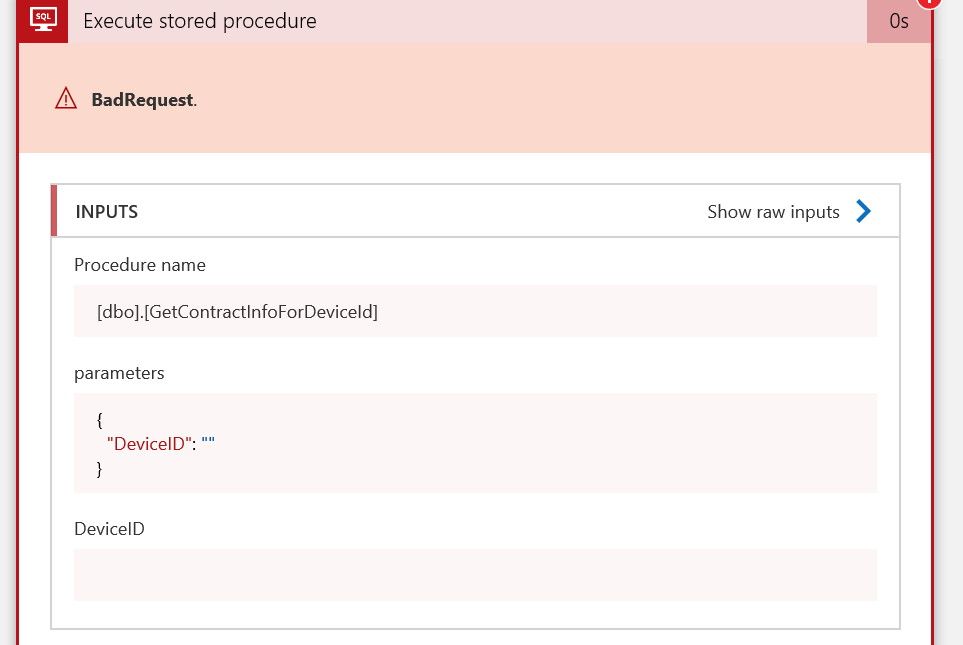963x645 pixels.
Task: Click the red warning triangle icon
Action: [x=66, y=98]
